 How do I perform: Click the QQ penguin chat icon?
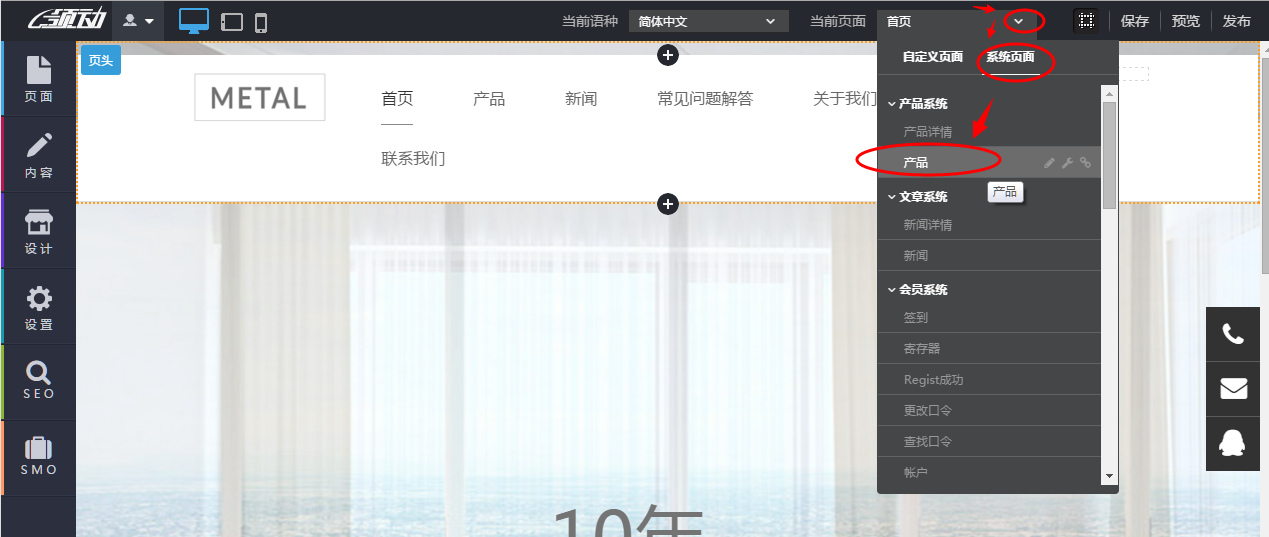click(x=1233, y=443)
